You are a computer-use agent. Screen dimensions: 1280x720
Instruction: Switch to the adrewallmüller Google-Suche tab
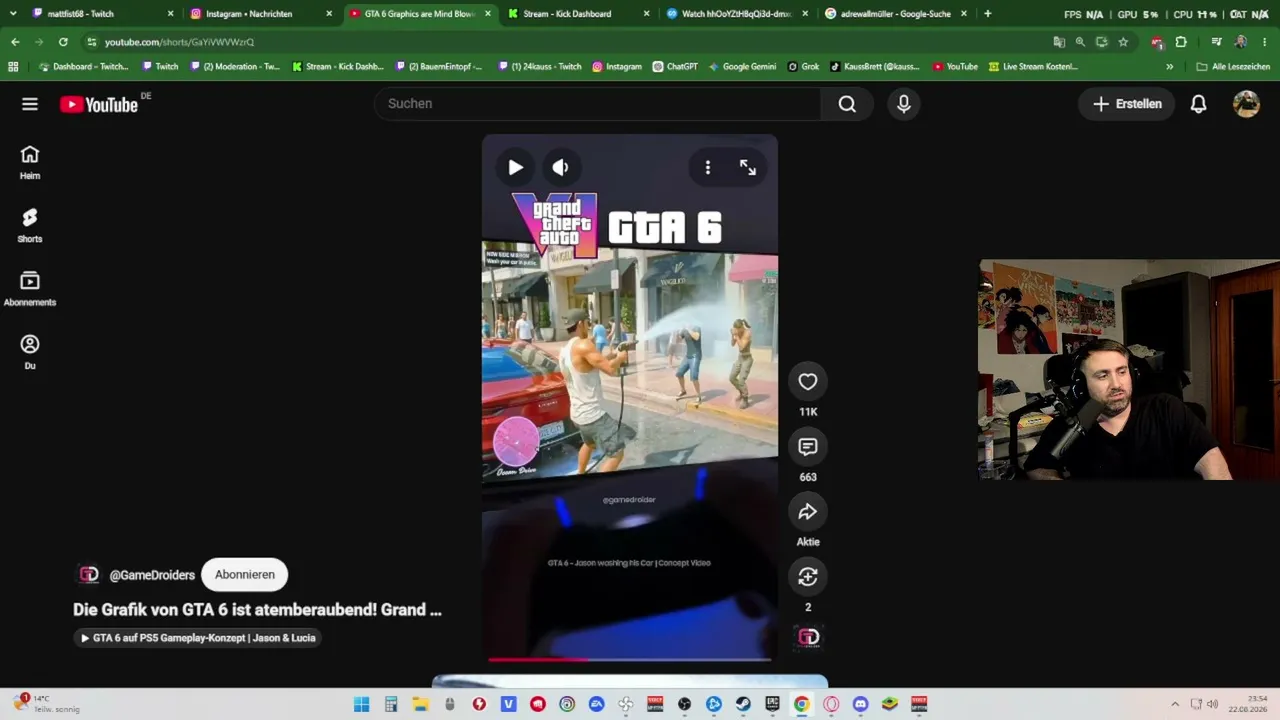(x=896, y=14)
